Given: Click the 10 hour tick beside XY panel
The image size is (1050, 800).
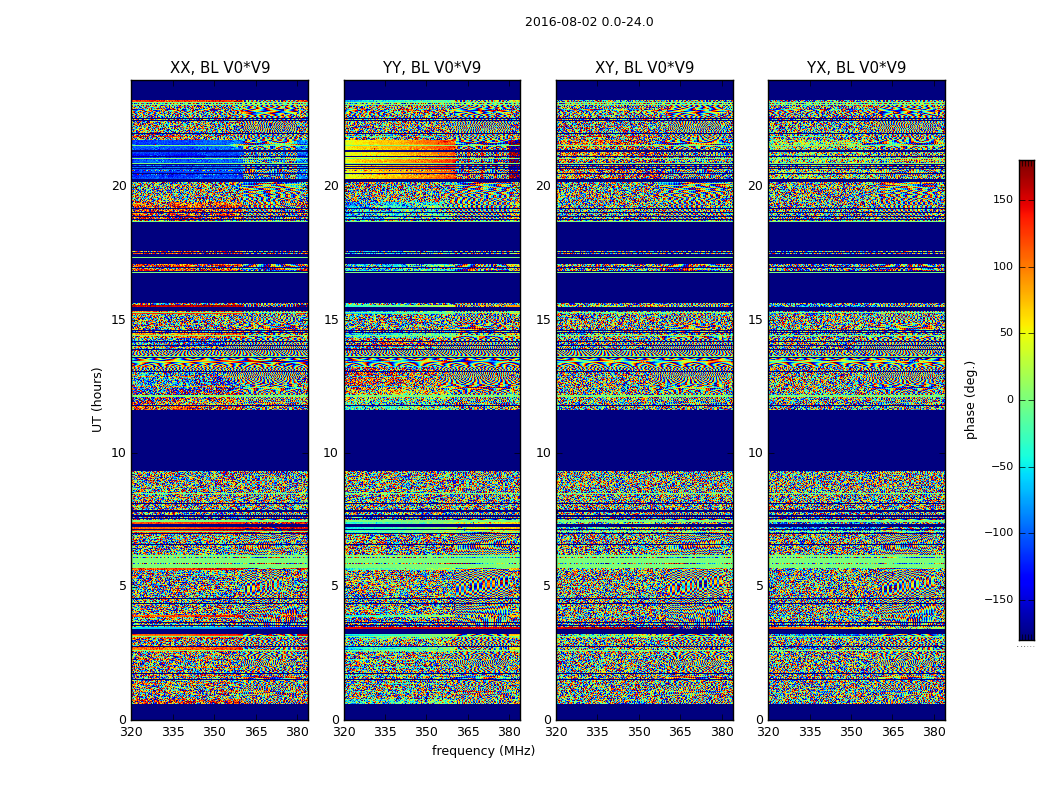Looking at the screenshot, I should point(543,453).
